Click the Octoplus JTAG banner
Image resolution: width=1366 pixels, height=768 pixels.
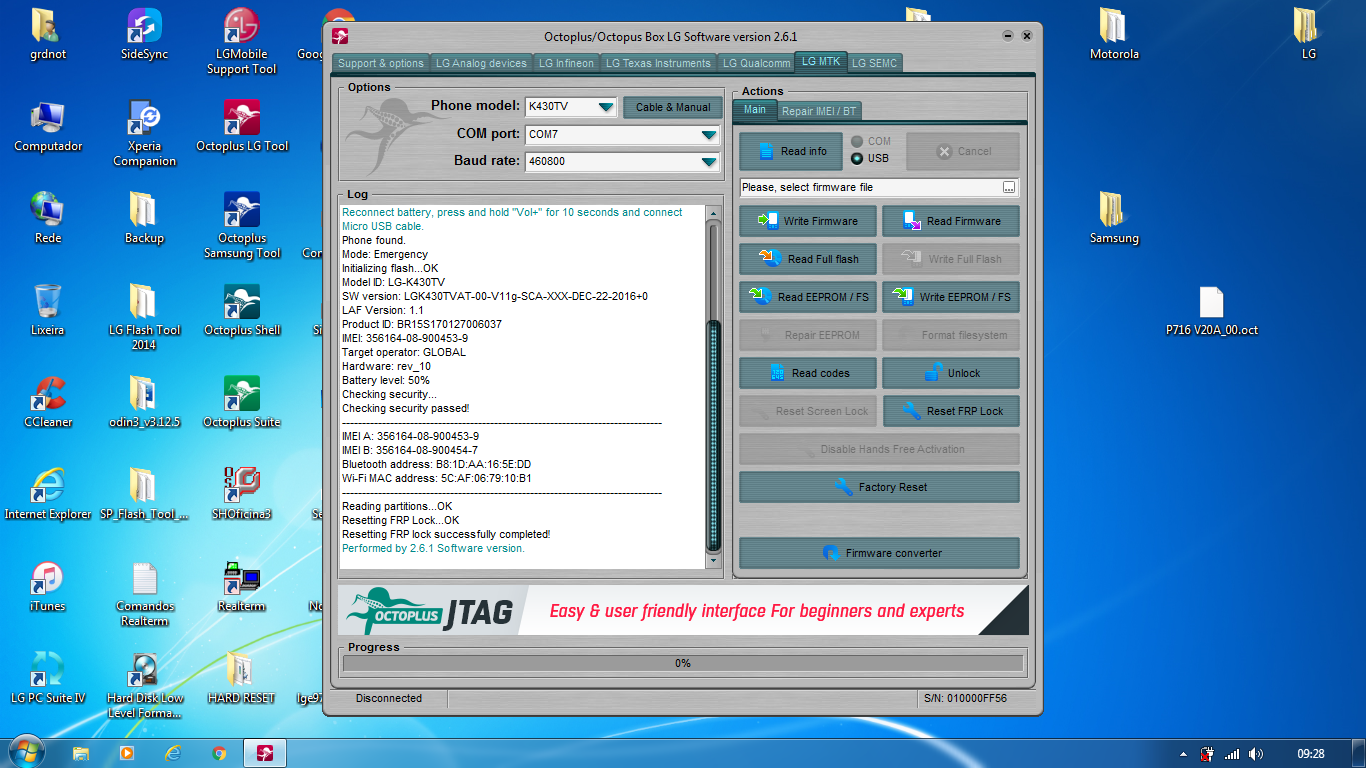click(x=683, y=611)
